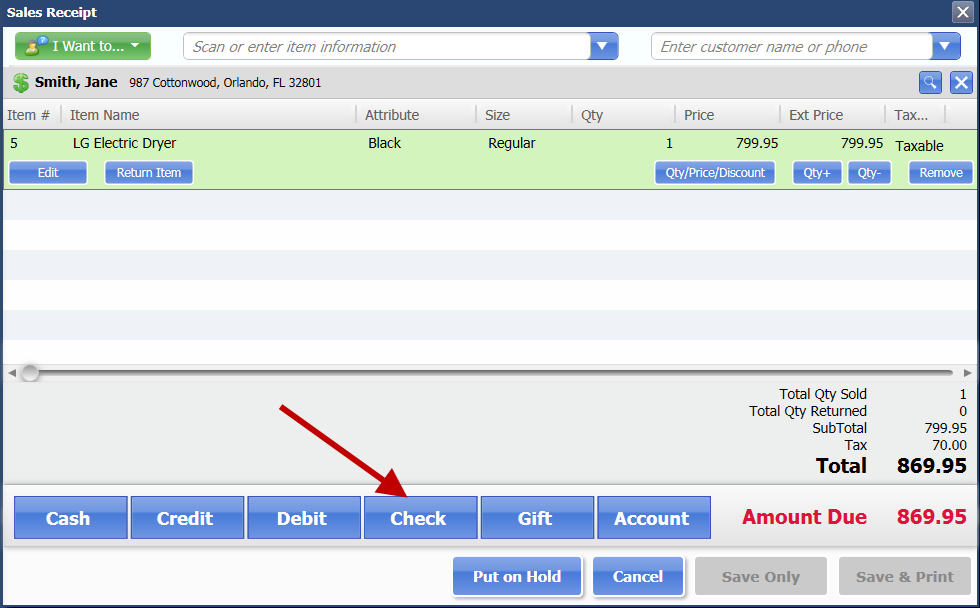Image resolution: width=980 pixels, height=608 pixels.
Task: Click the horizontal scrollbar slider handle
Action: click(x=30, y=372)
